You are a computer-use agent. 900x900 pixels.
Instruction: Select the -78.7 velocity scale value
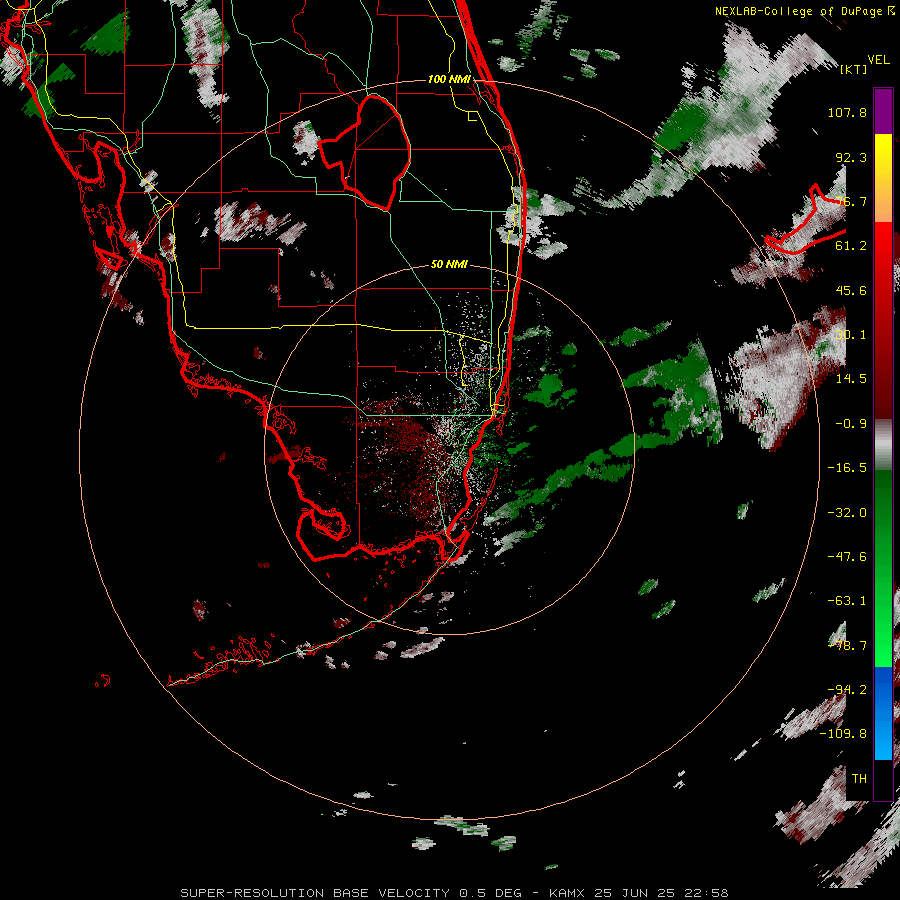(x=847, y=646)
